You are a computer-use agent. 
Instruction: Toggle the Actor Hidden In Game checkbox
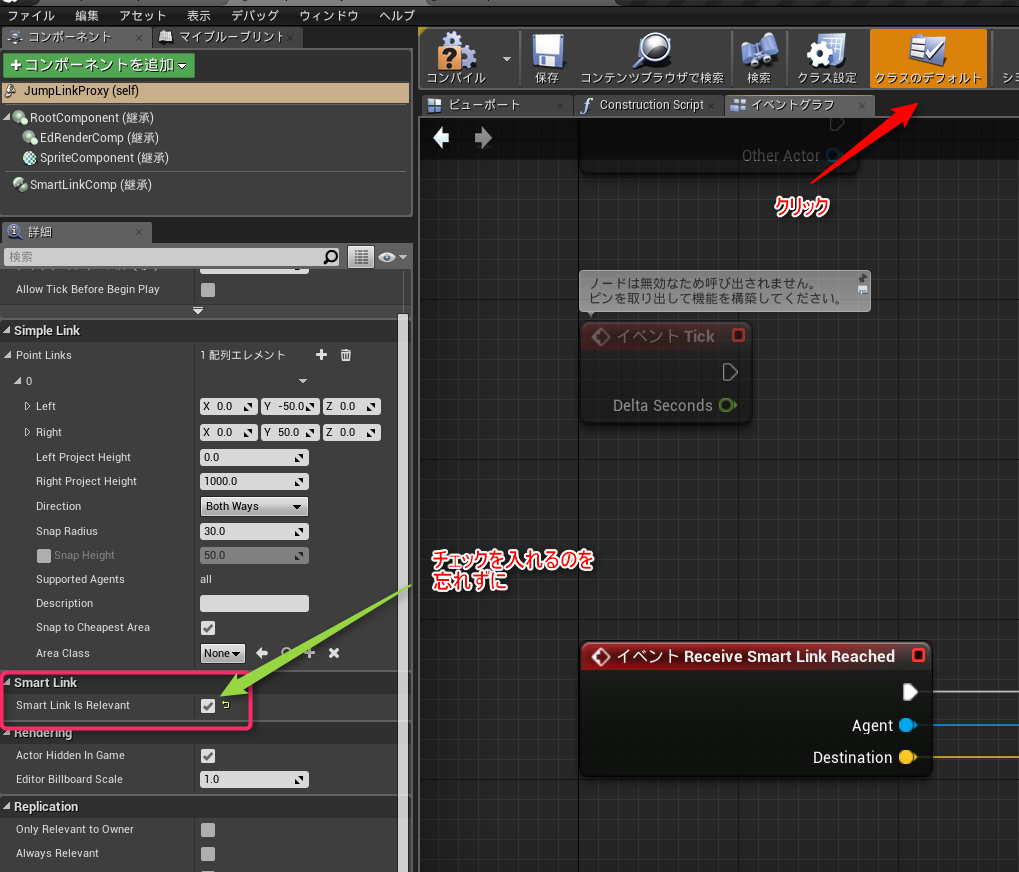click(x=207, y=755)
